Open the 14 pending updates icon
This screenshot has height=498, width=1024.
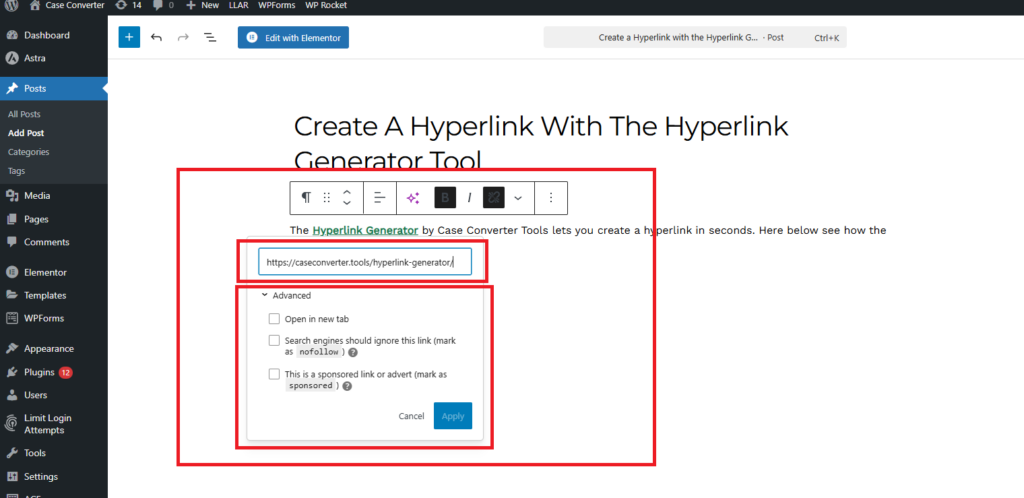(128, 5)
